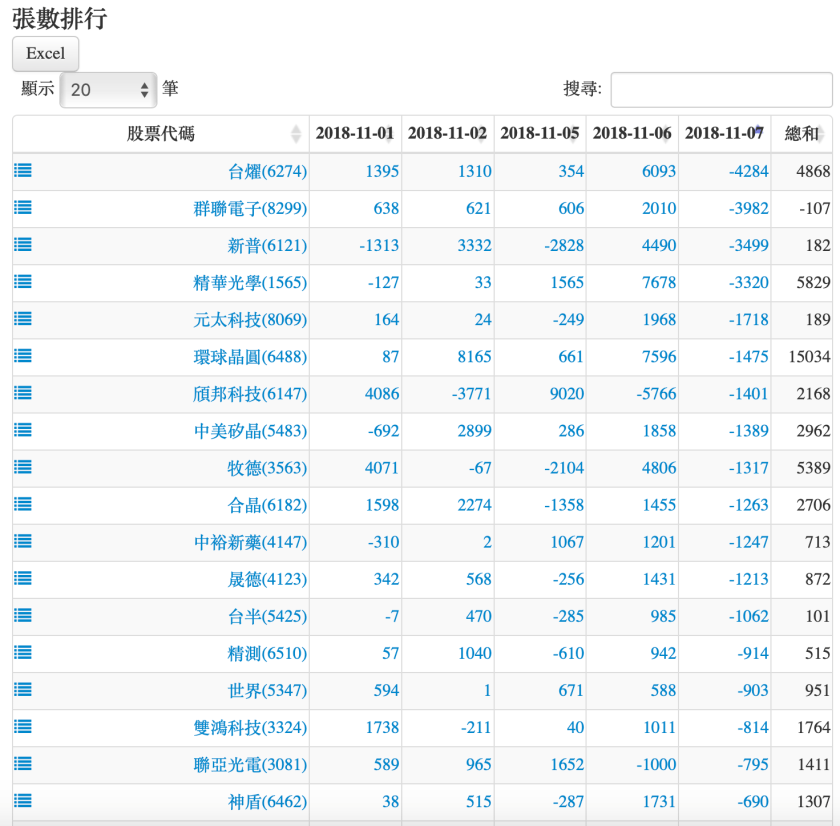Sort by the 2018-11-01 column header
The height and width of the screenshot is (826, 840).
tap(354, 134)
